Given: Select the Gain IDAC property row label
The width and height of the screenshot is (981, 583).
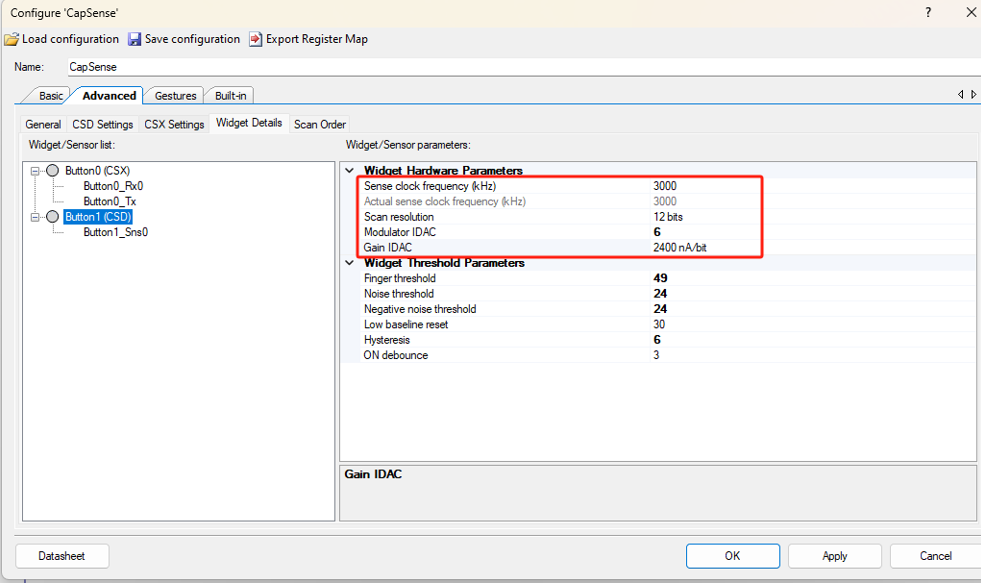Looking at the screenshot, I should [x=388, y=248].
